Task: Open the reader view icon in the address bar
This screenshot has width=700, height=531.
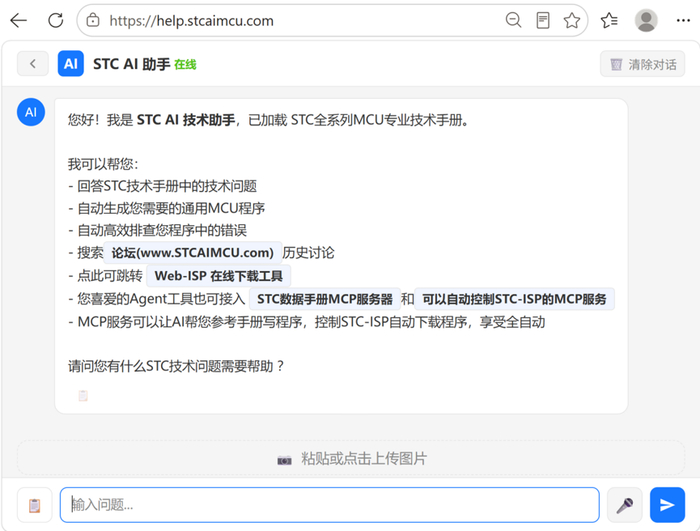Action: [542, 21]
